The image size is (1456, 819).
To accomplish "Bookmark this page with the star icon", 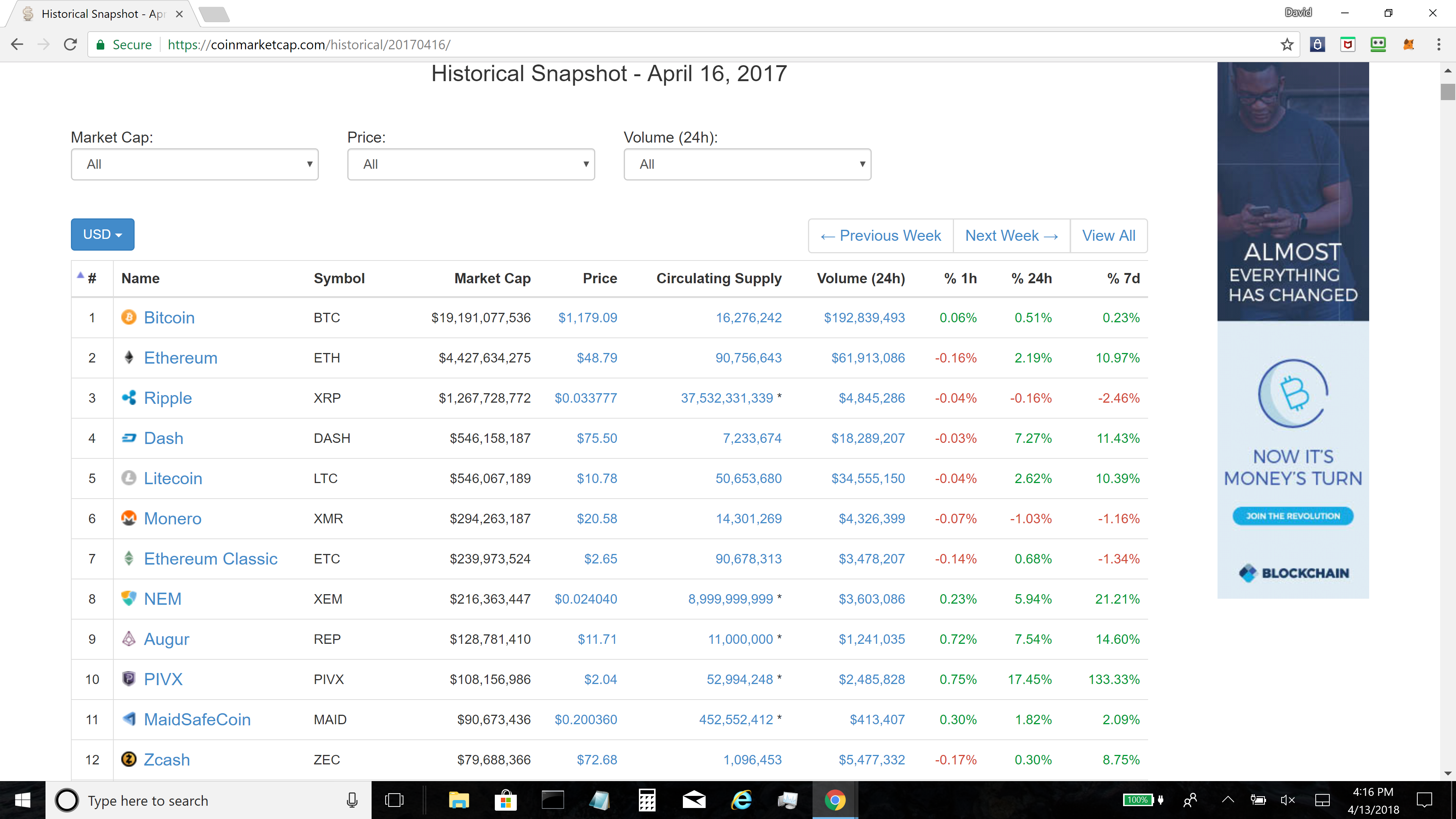I will [x=1287, y=45].
